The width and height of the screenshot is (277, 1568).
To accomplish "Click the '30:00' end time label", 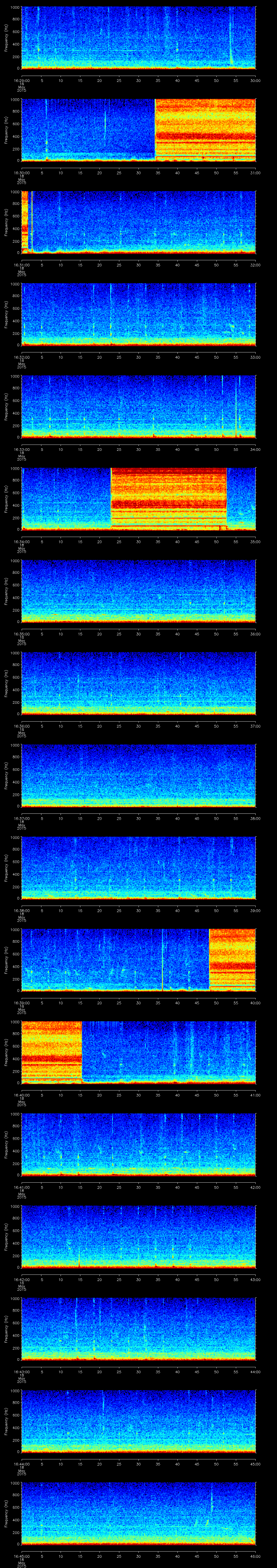I will tap(255, 80).
